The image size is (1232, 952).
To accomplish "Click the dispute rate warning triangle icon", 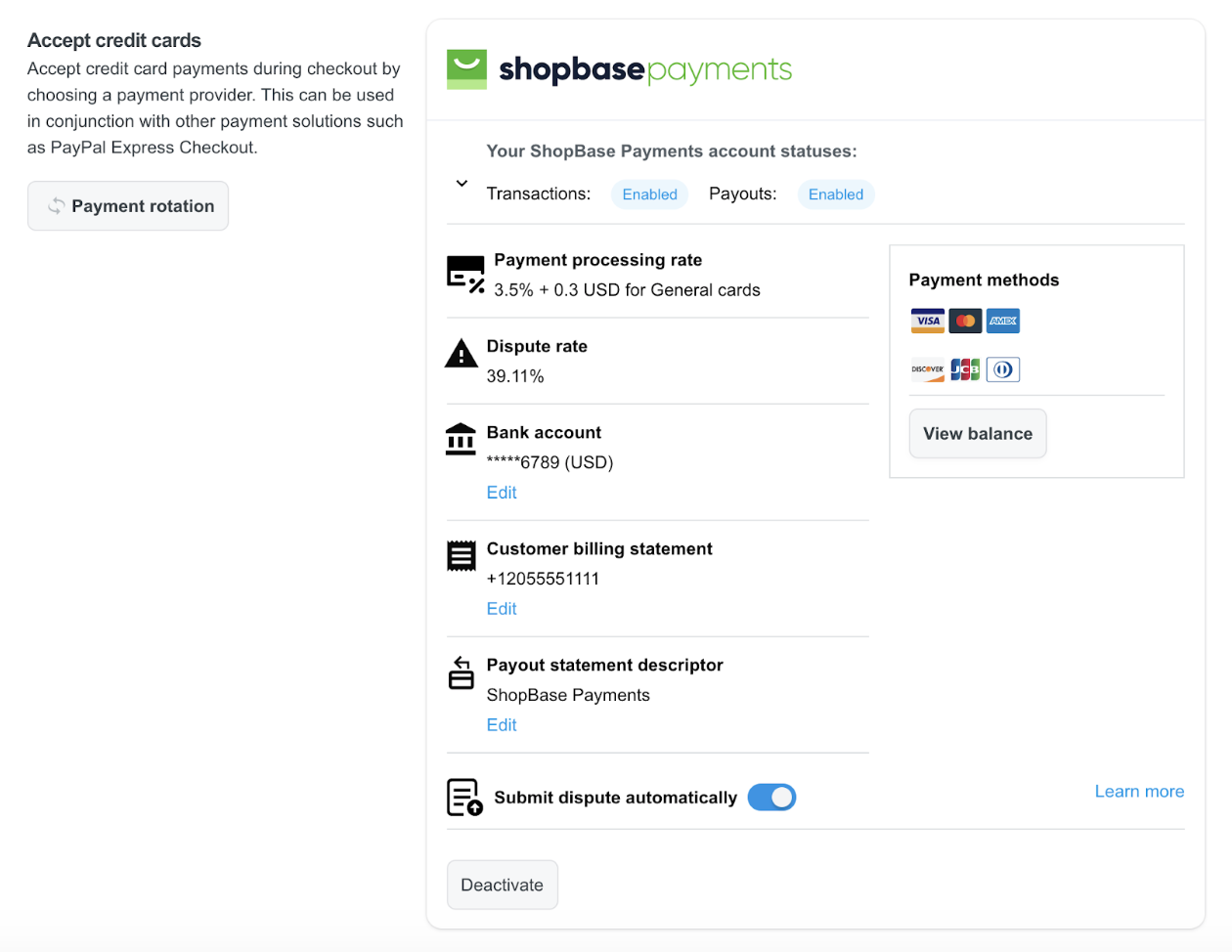I will point(461,353).
